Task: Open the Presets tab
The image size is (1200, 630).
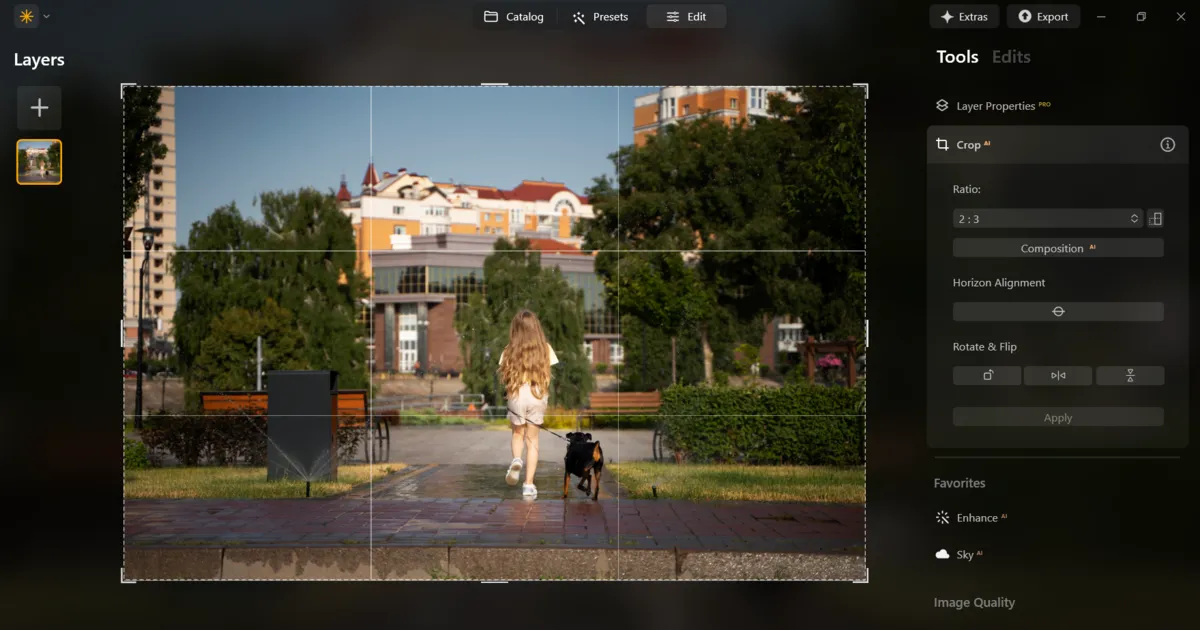Action: click(x=601, y=16)
